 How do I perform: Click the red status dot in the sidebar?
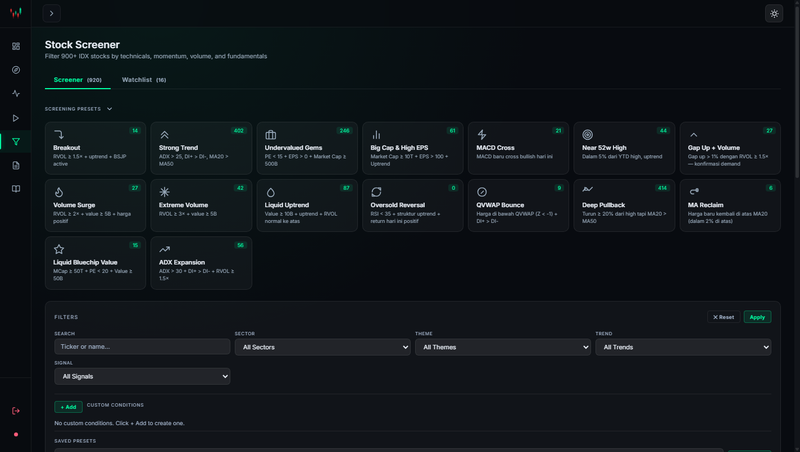click(16, 435)
